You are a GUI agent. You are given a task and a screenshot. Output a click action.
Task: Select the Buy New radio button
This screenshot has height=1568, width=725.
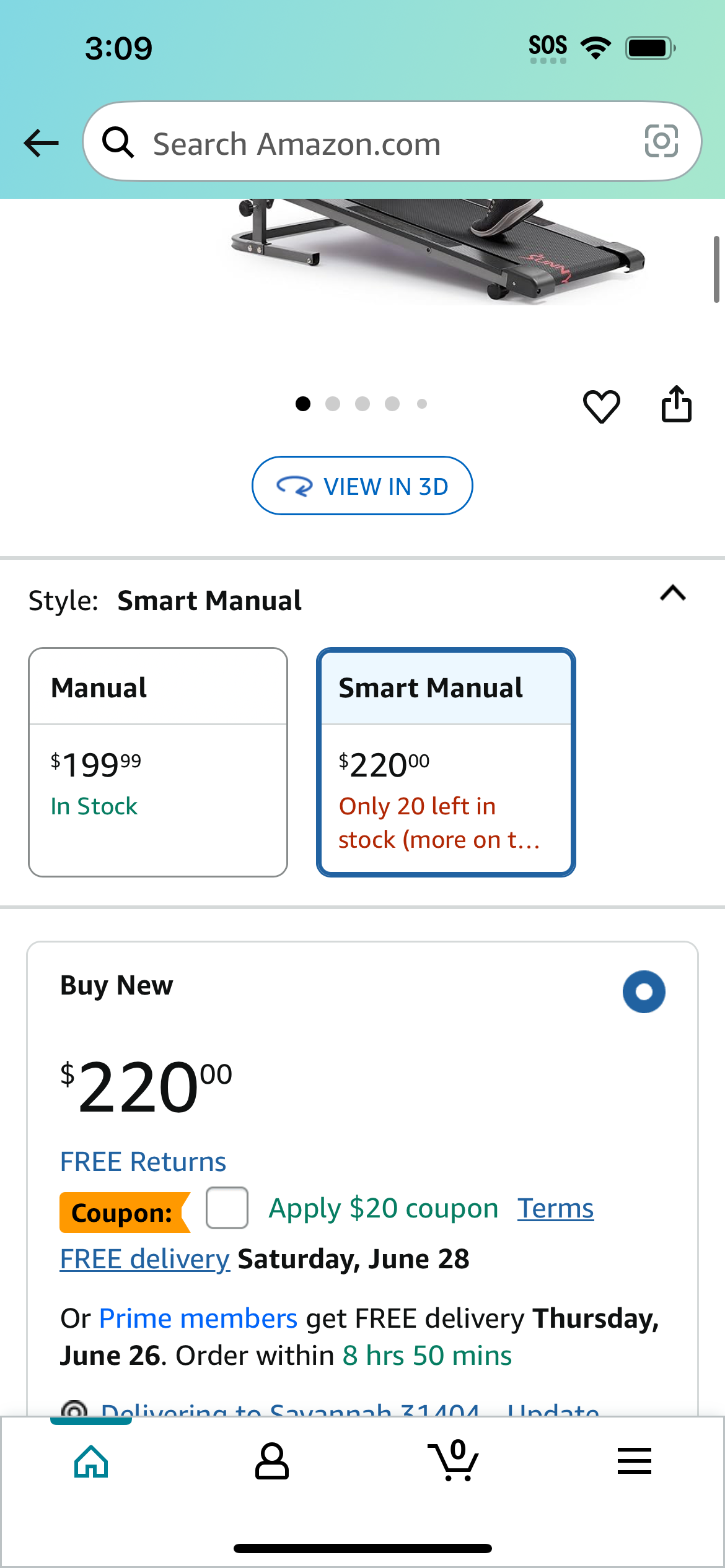click(644, 991)
